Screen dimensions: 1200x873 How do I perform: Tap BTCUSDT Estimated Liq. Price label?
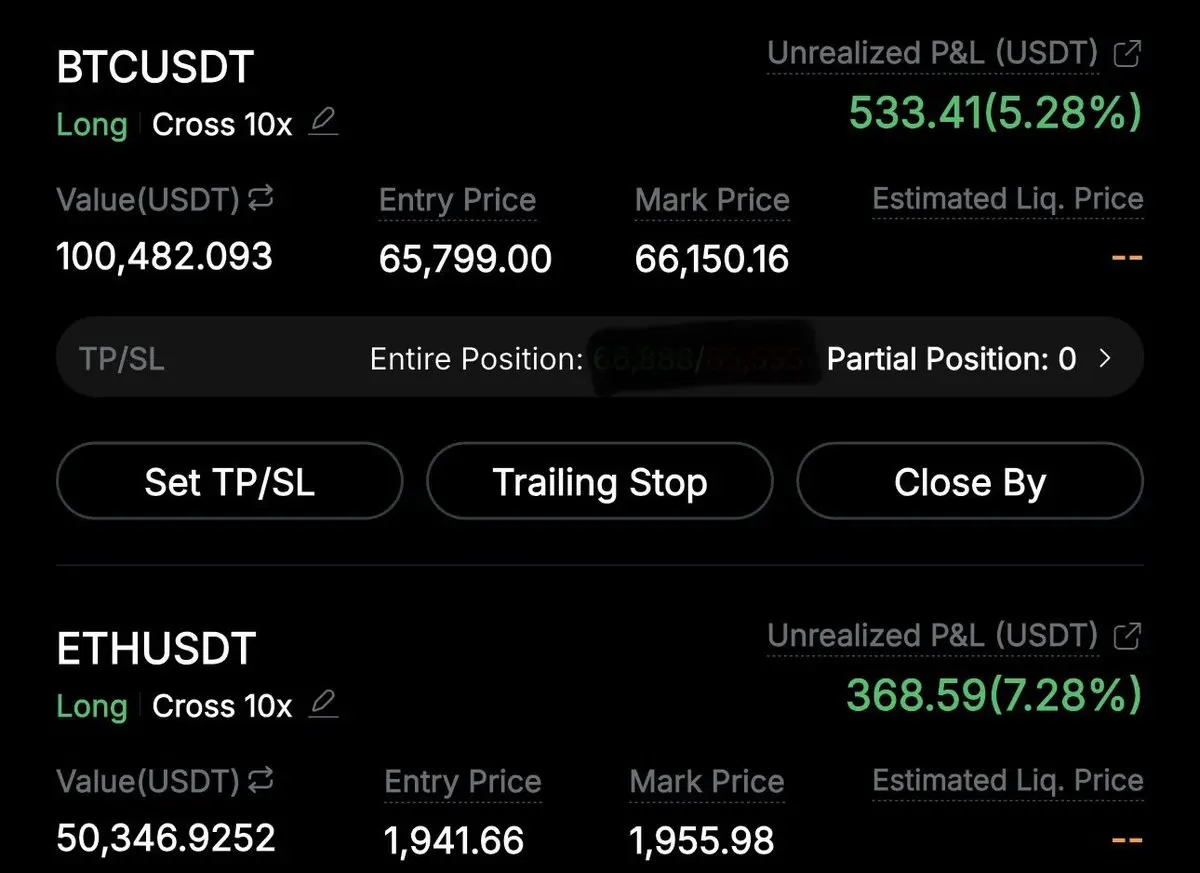tap(1007, 199)
